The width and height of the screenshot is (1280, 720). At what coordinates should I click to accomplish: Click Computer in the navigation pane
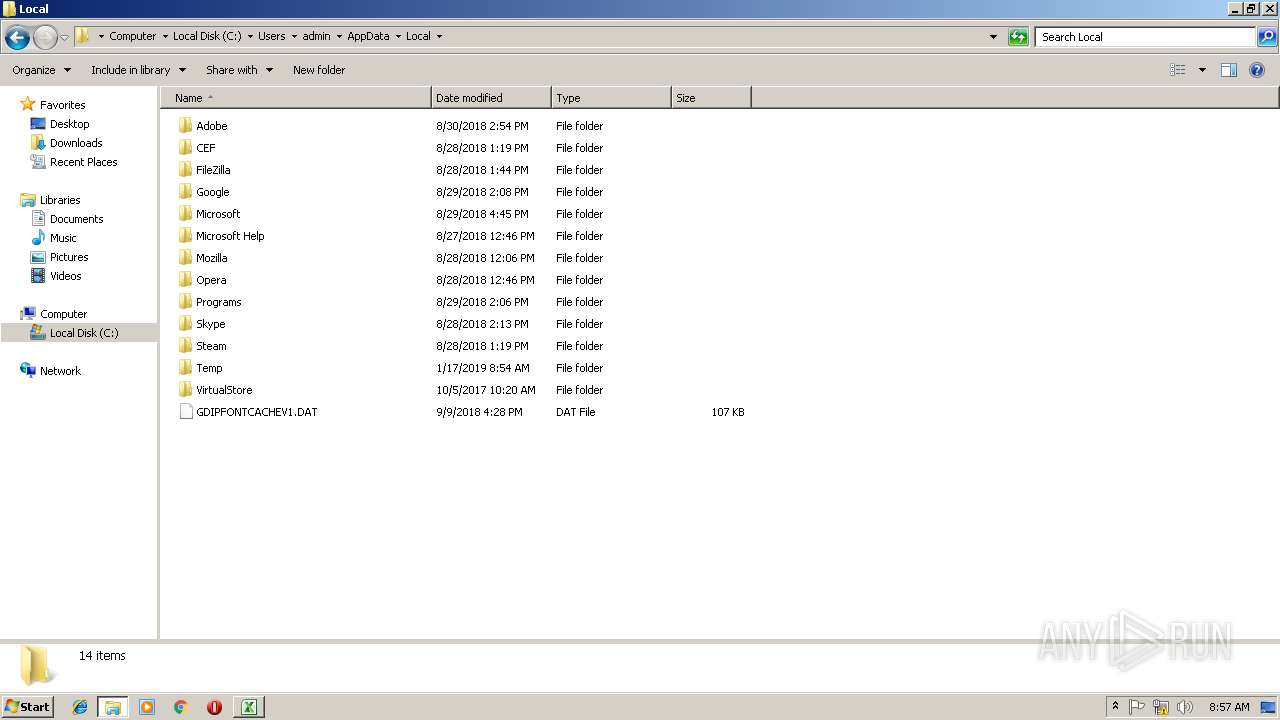[x=63, y=314]
